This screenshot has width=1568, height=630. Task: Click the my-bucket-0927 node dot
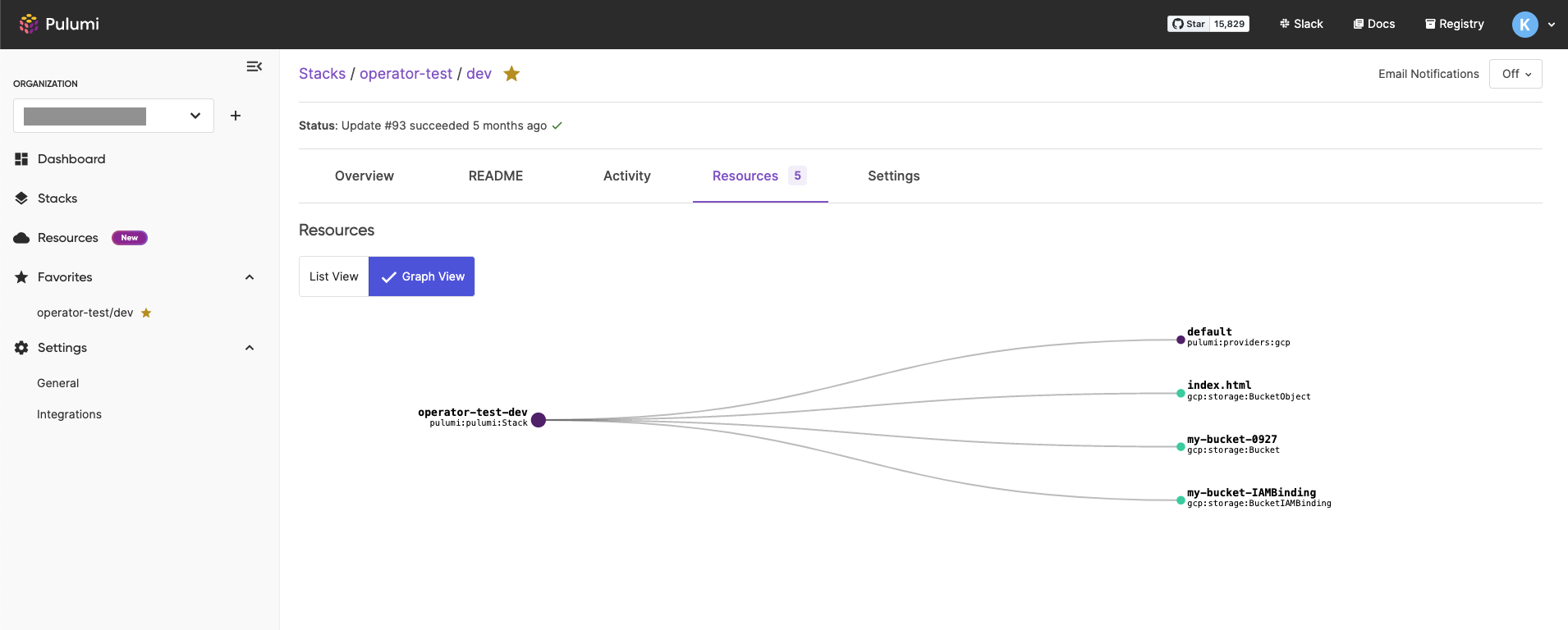[1181, 447]
